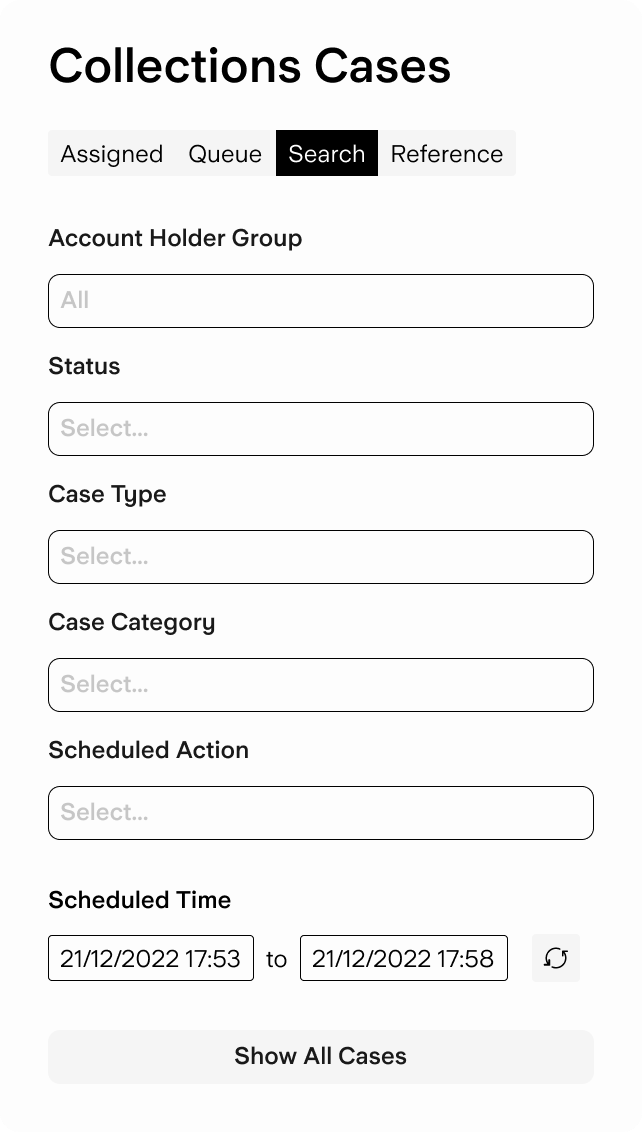The image size is (642, 1132).
Task: Go to the Reference tab
Action: click(446, 154)
